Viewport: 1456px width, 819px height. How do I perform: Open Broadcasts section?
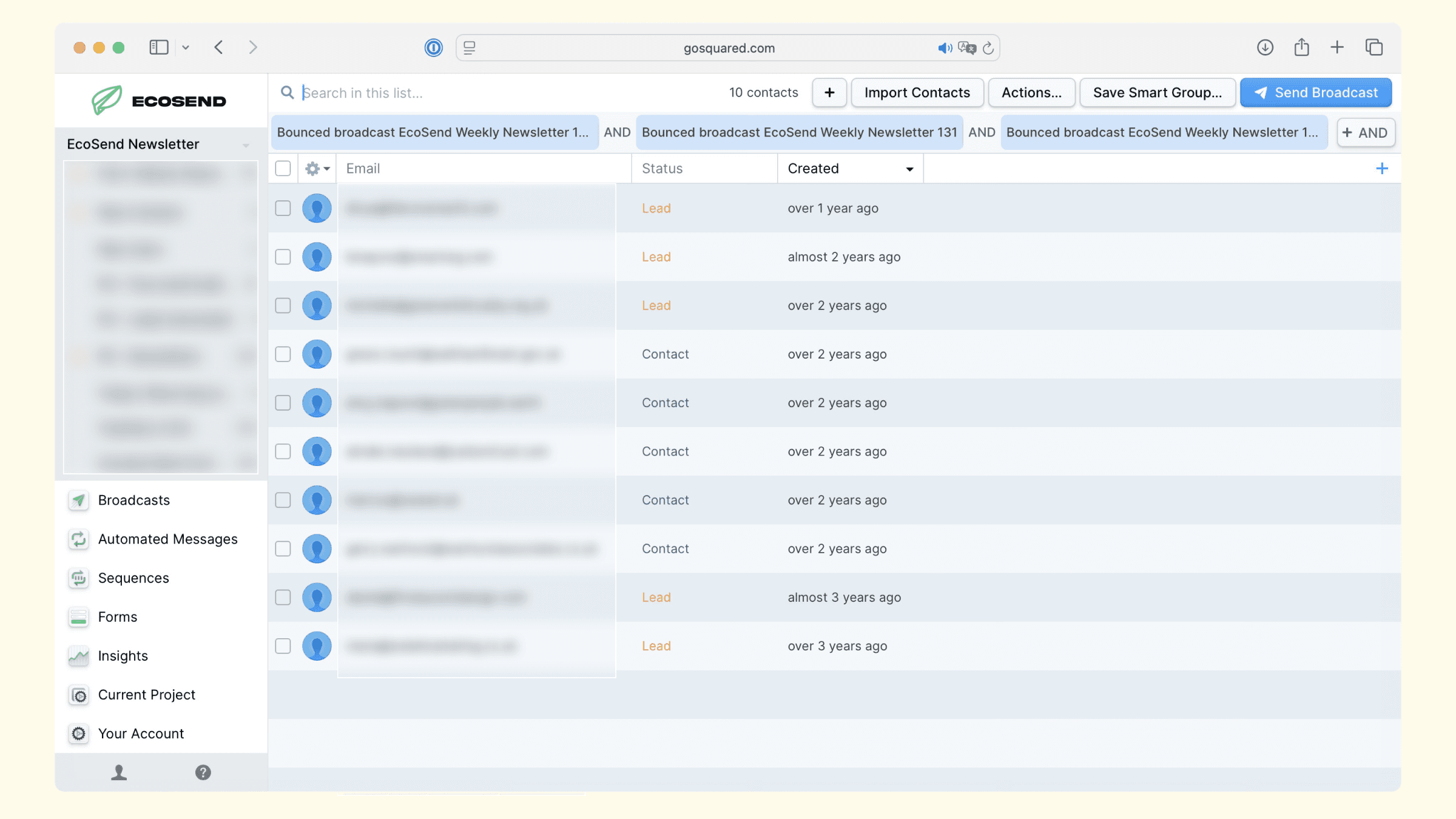coord(133,500)
